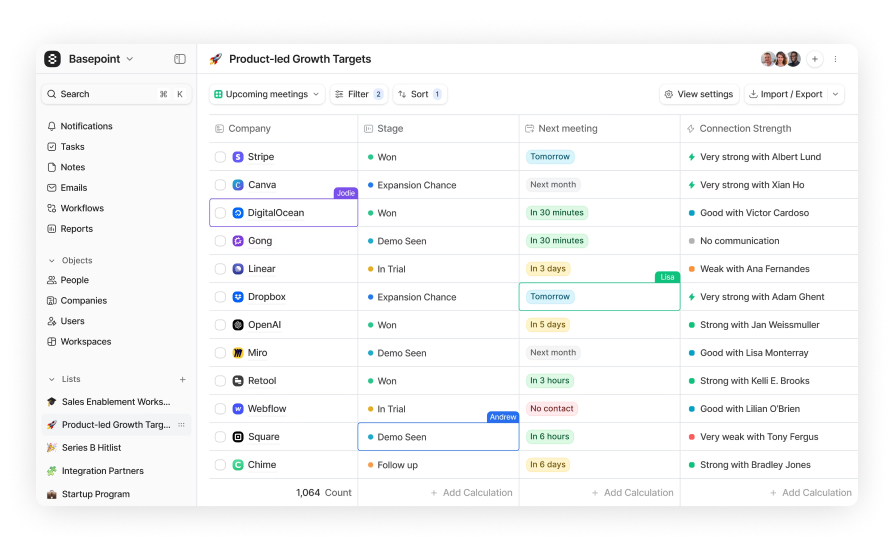
Task: Click the rocket icon beside list title
Action: point(215,59)
